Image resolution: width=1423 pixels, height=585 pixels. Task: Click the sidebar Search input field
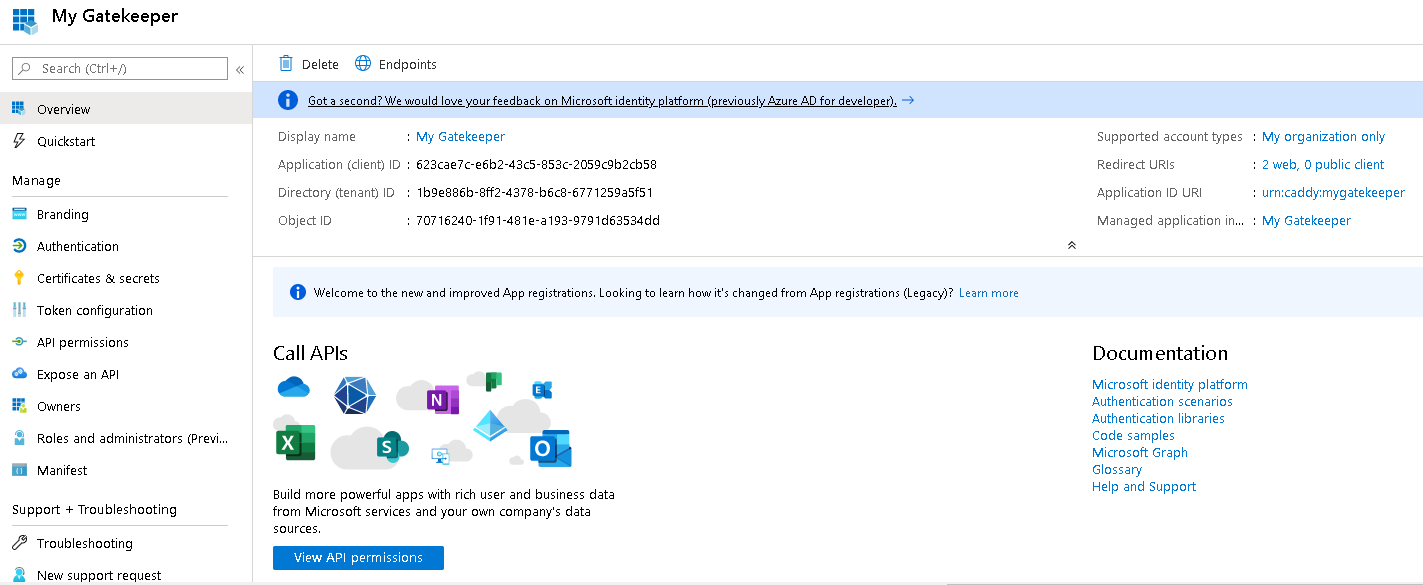[120, 68]
